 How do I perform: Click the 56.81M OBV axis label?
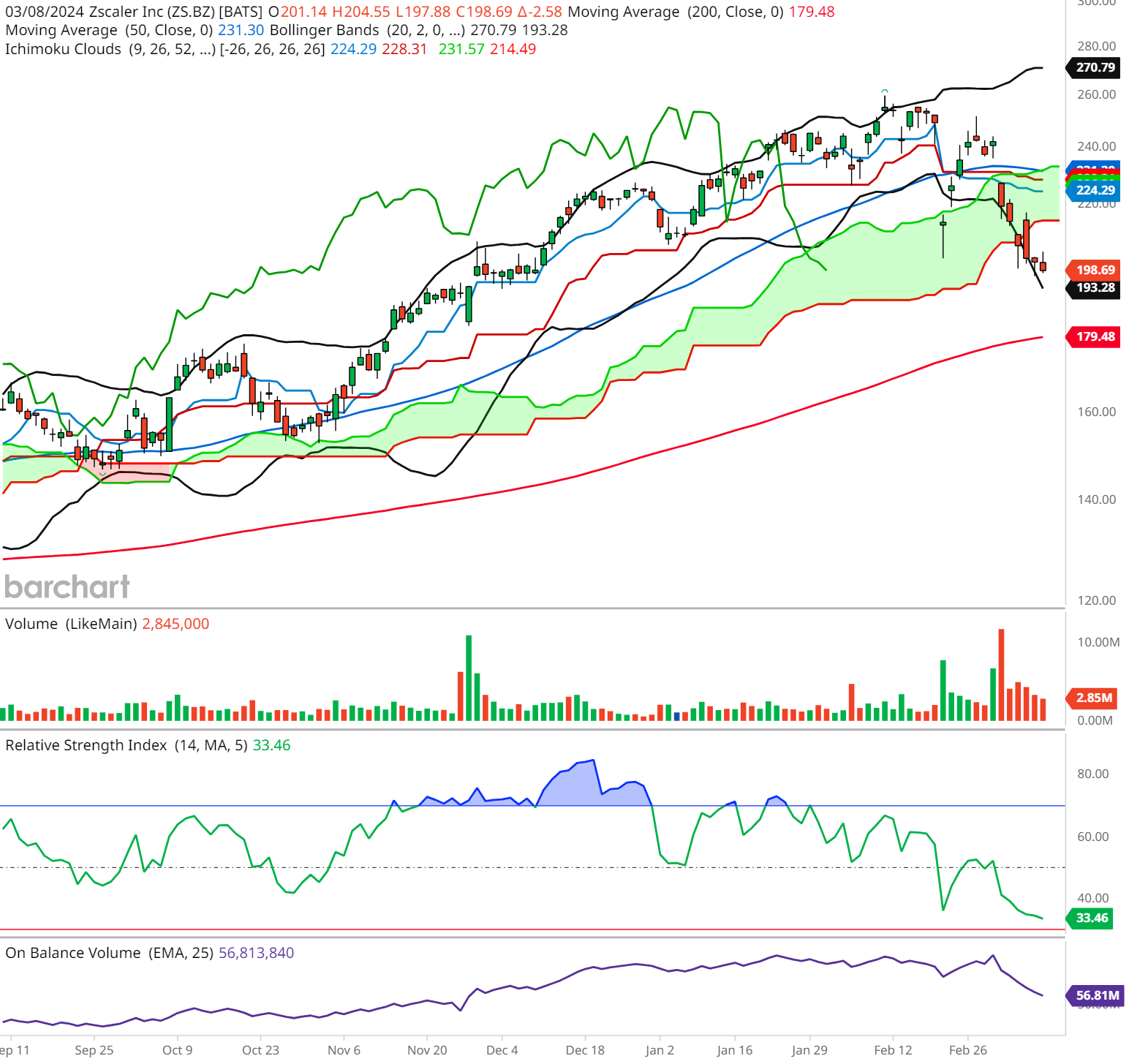(x=1095, y=996)
